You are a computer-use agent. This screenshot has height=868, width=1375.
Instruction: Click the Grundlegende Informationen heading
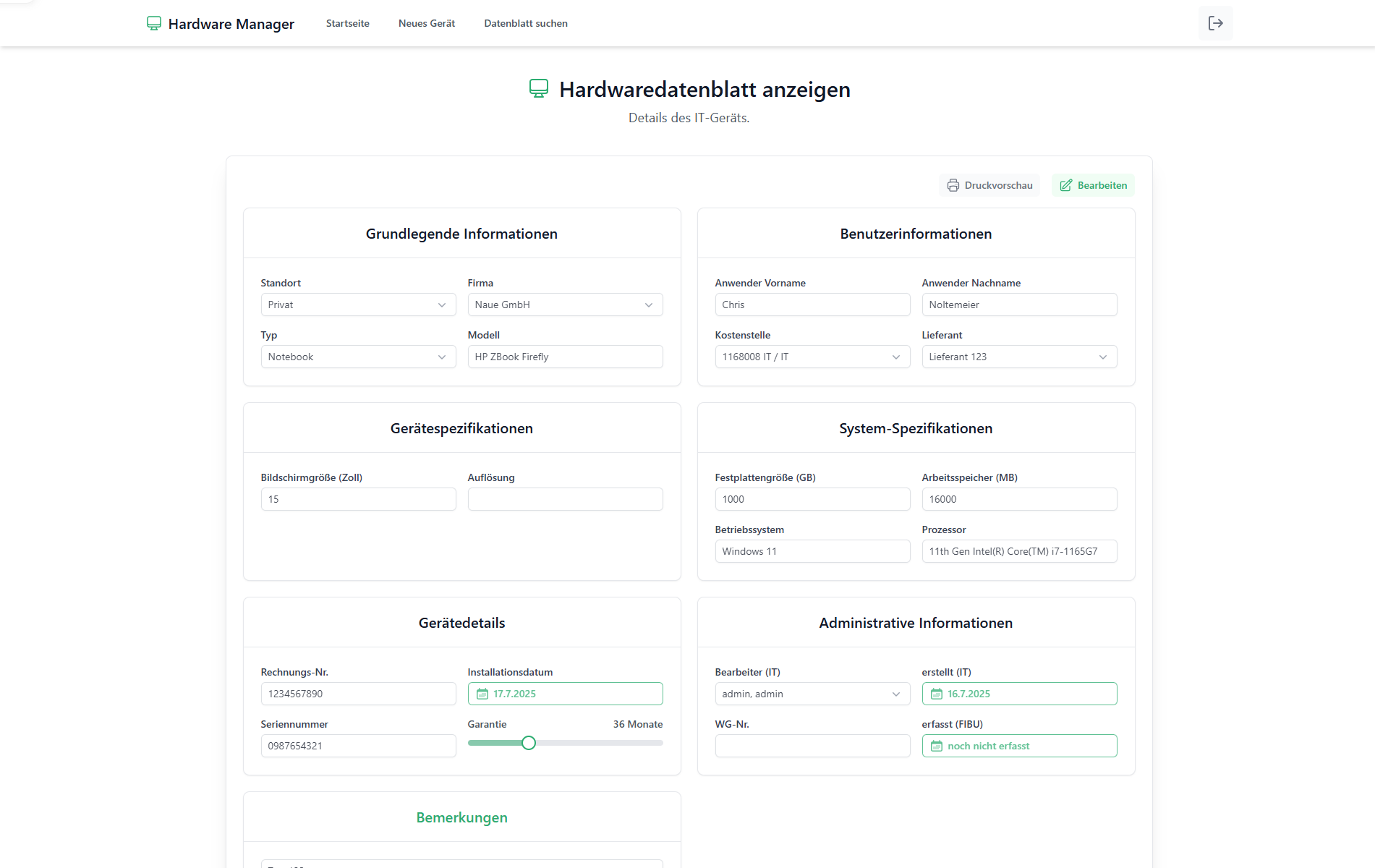point(461,234)
